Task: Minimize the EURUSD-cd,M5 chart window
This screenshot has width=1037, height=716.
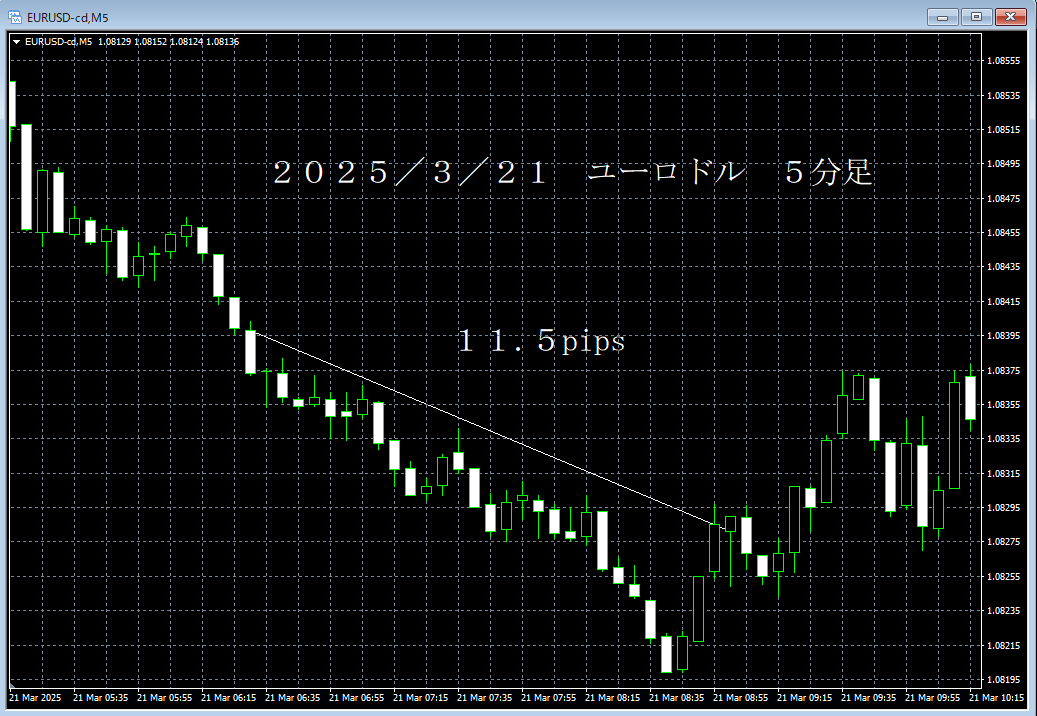Action: [942, 17]
